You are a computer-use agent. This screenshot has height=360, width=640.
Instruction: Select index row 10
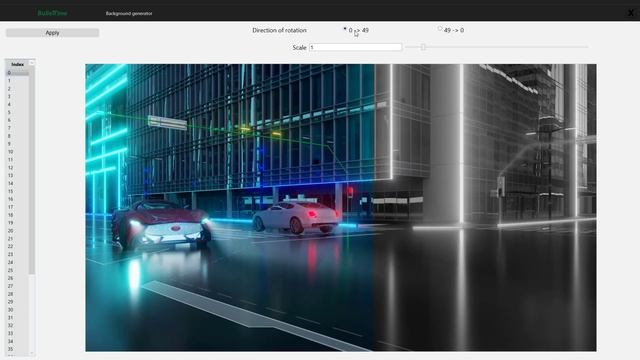[17, 152]
